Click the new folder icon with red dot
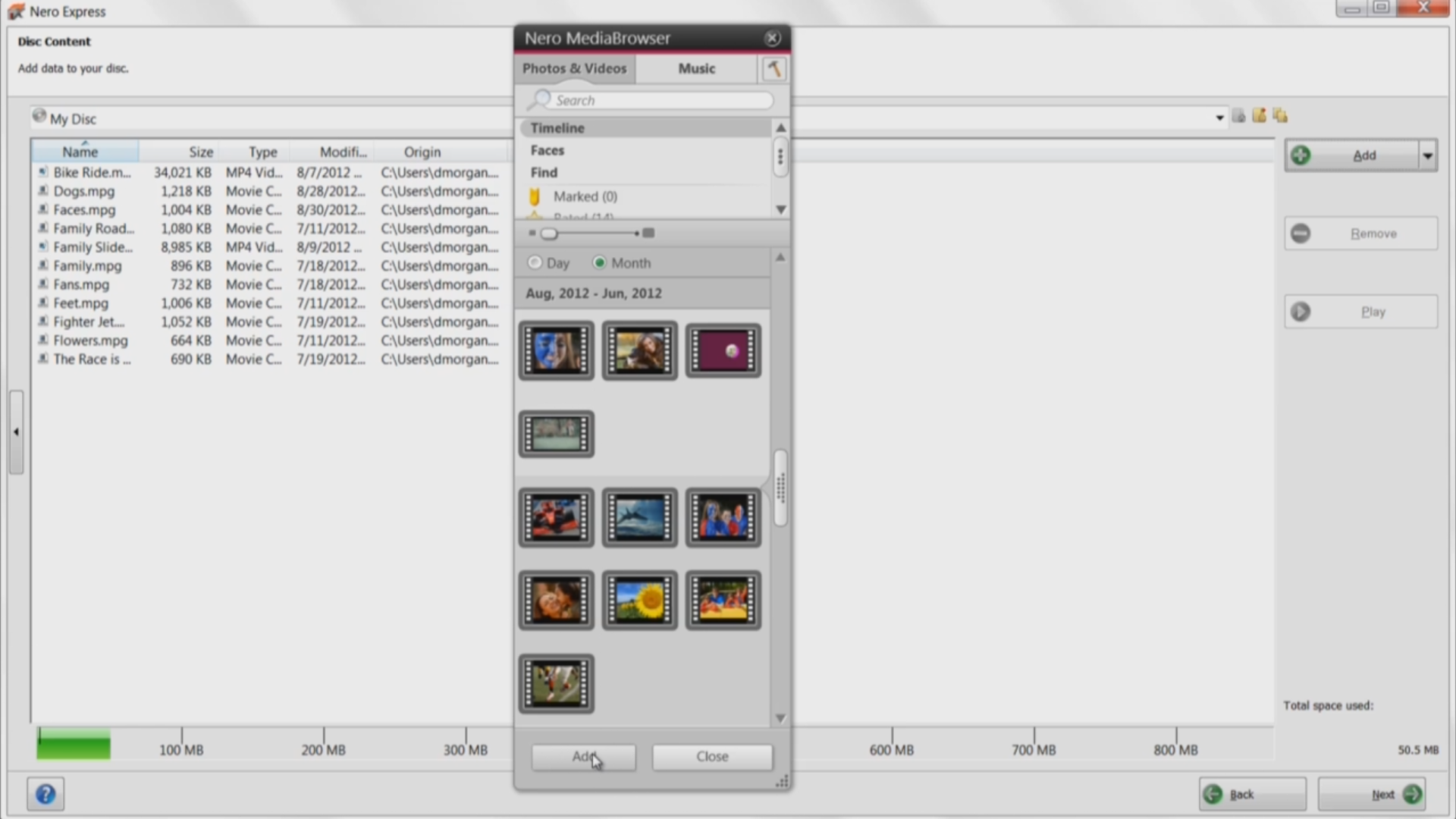 [1260, 115]
